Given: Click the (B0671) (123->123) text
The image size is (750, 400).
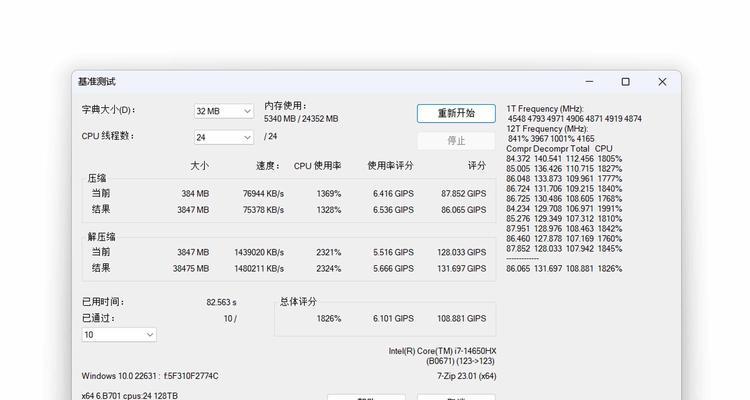Looking at the screenshot, I should point(460,361).
